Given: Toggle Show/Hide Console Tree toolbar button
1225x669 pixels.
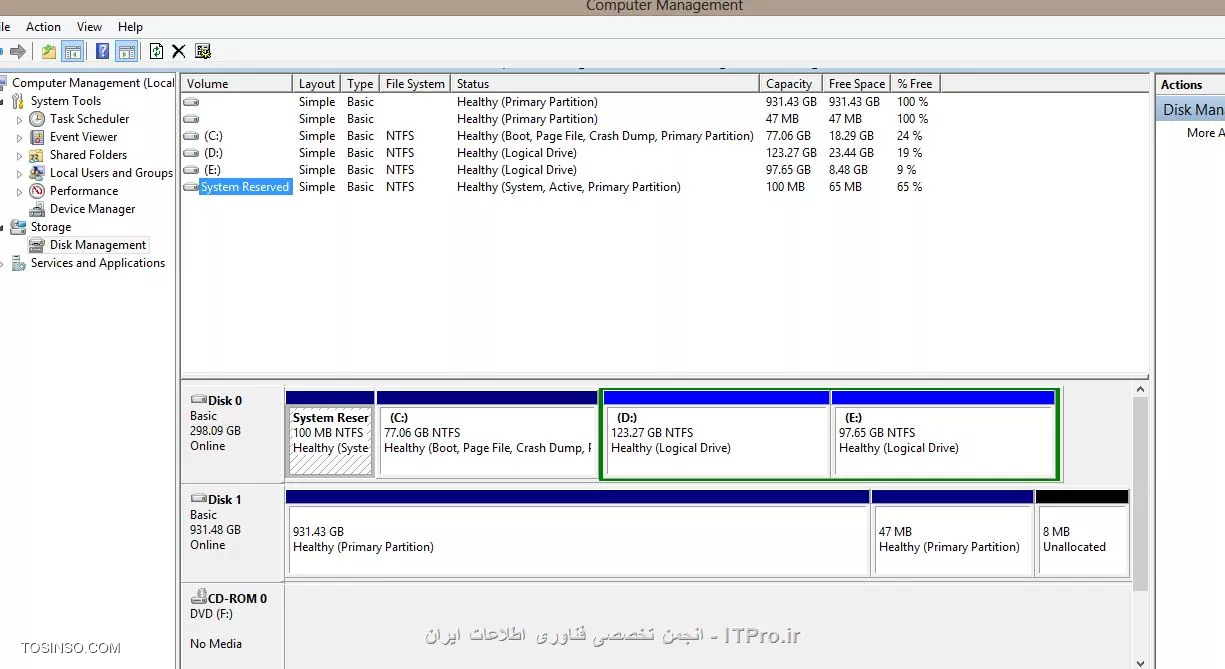Looking at the screenshot, I should tap(72, 51).
